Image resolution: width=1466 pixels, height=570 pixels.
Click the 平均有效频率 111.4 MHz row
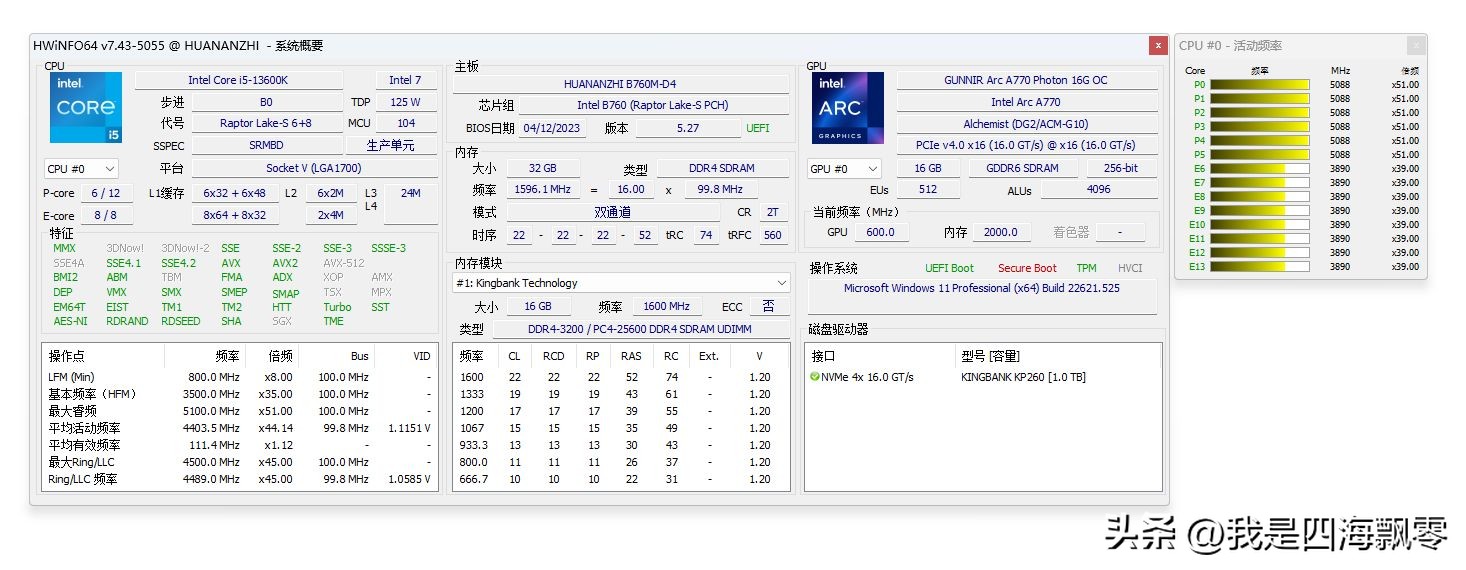pos(240,445)
